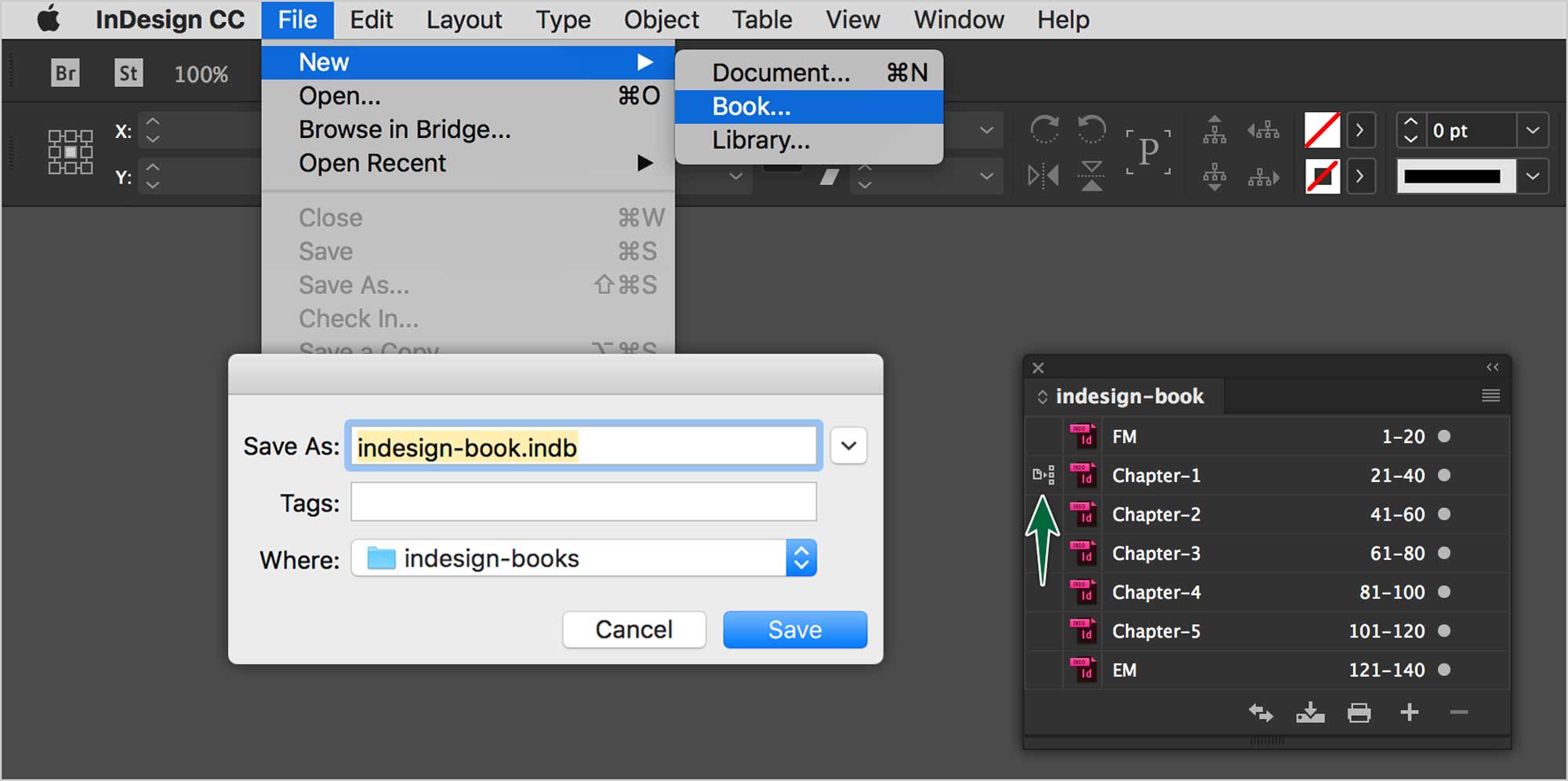Rotate 90° clockwise icon

point(1044,129)
